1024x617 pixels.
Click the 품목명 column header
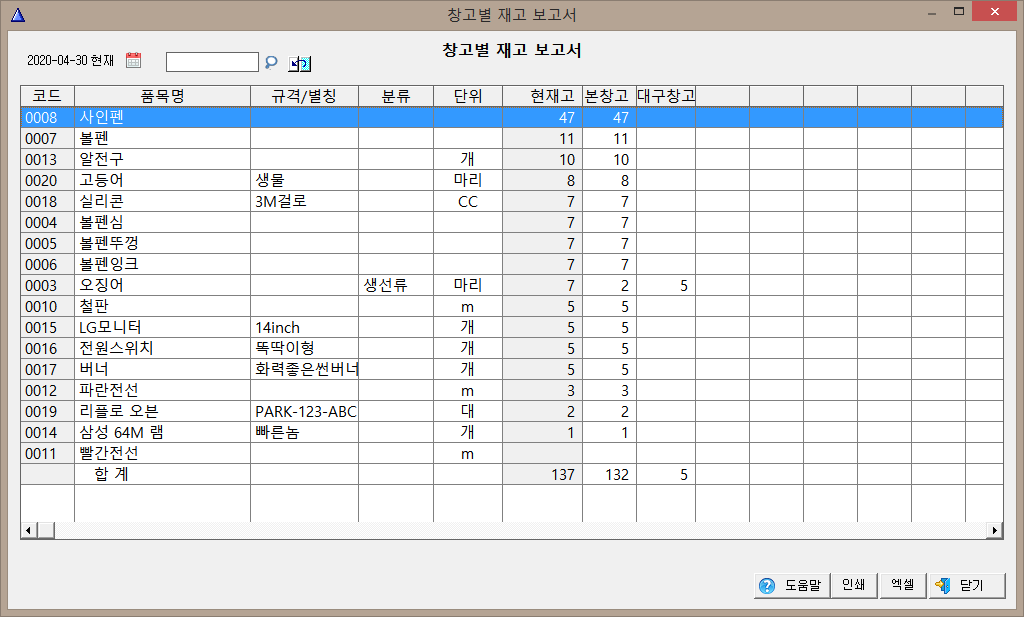point(163,96)
